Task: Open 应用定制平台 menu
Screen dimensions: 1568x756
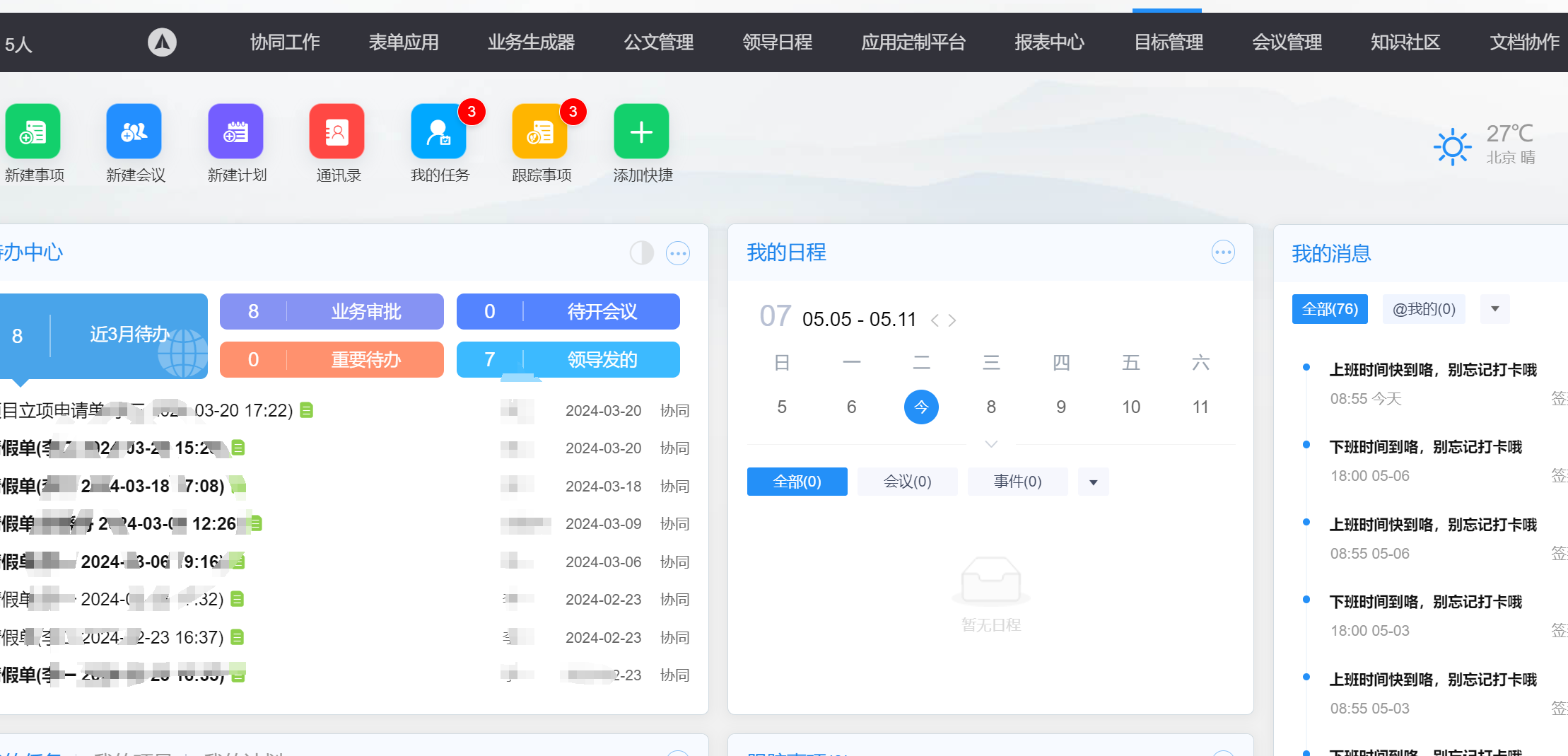Action: [913, 42]
